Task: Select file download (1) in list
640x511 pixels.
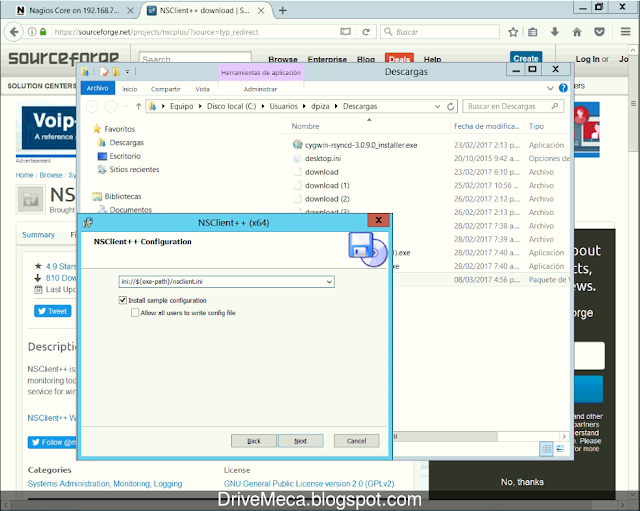Action: (x=327, y=185)
